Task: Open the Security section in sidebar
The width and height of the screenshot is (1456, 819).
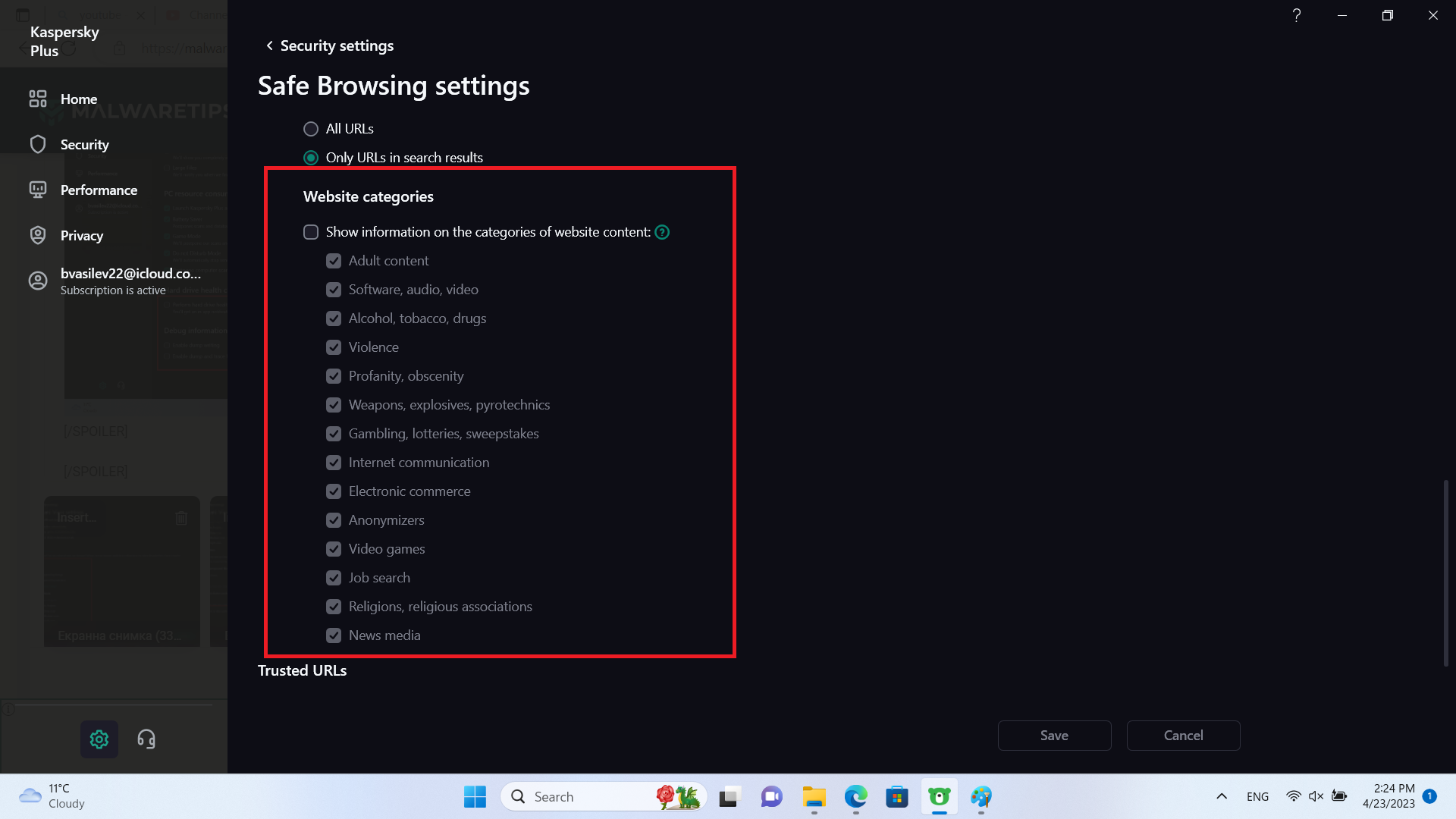Action: (84, 144)
